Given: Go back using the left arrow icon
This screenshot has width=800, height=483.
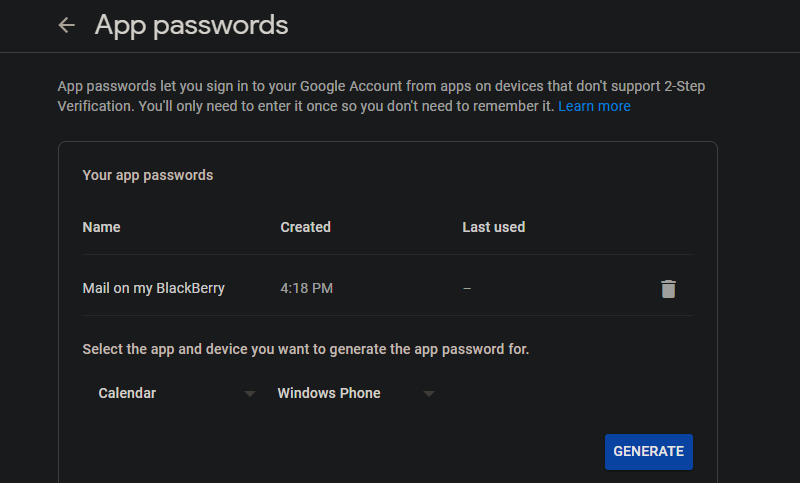Looking at the screenshot, I should (x=67, y=25).
